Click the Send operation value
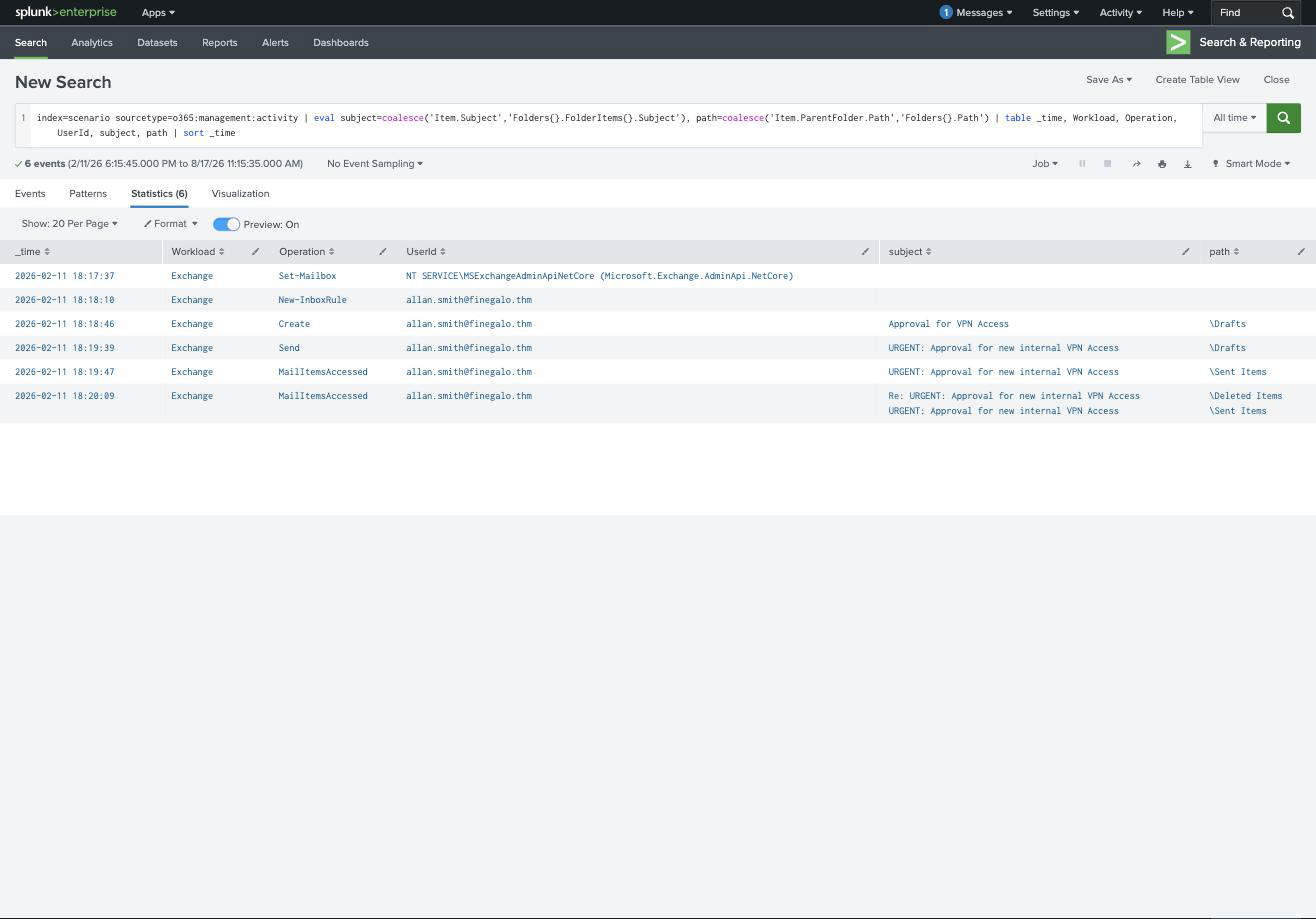Image resolution: width=1316 pixels, height=919 pixels. tap(289, 348)
